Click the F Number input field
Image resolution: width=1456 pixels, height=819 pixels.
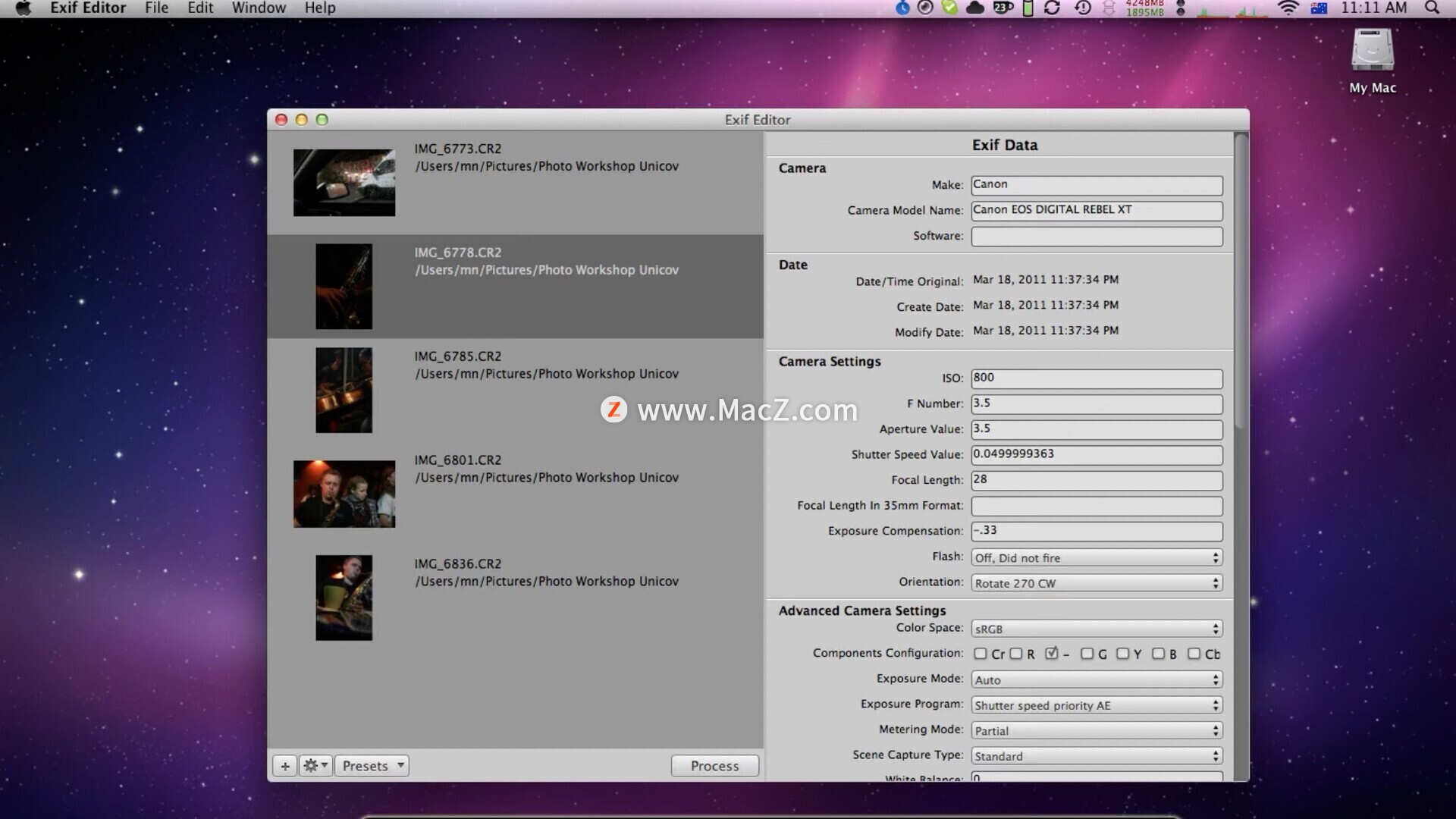[x=1097, y=404]
